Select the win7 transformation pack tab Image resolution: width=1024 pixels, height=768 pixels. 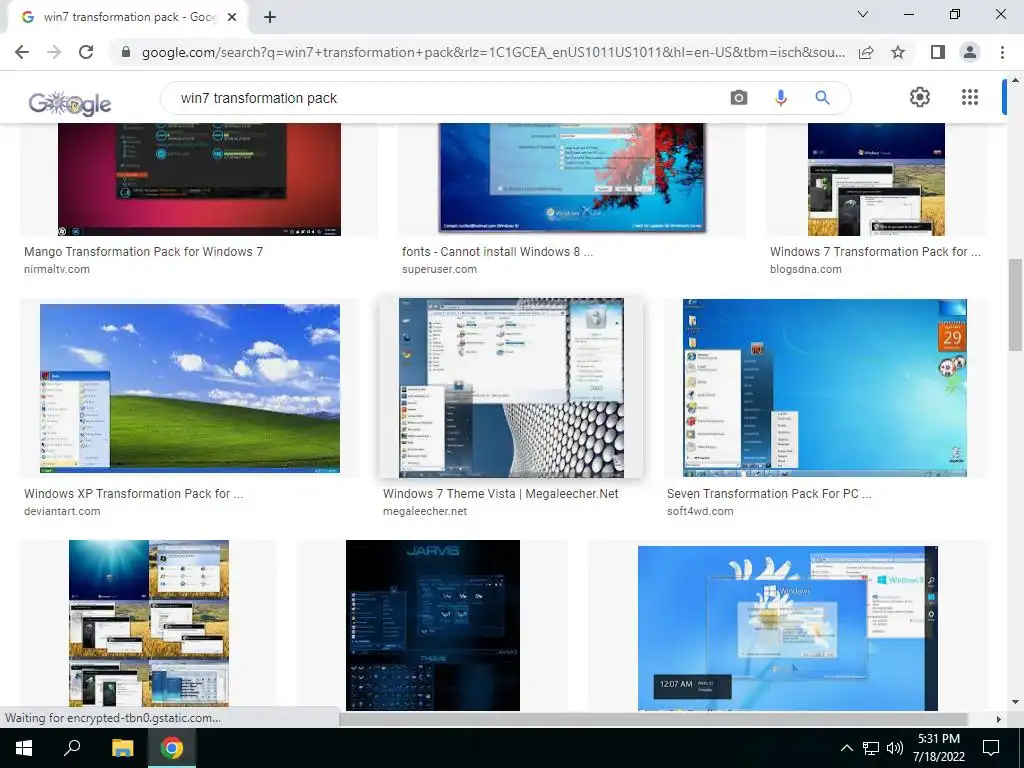point(128,18)
